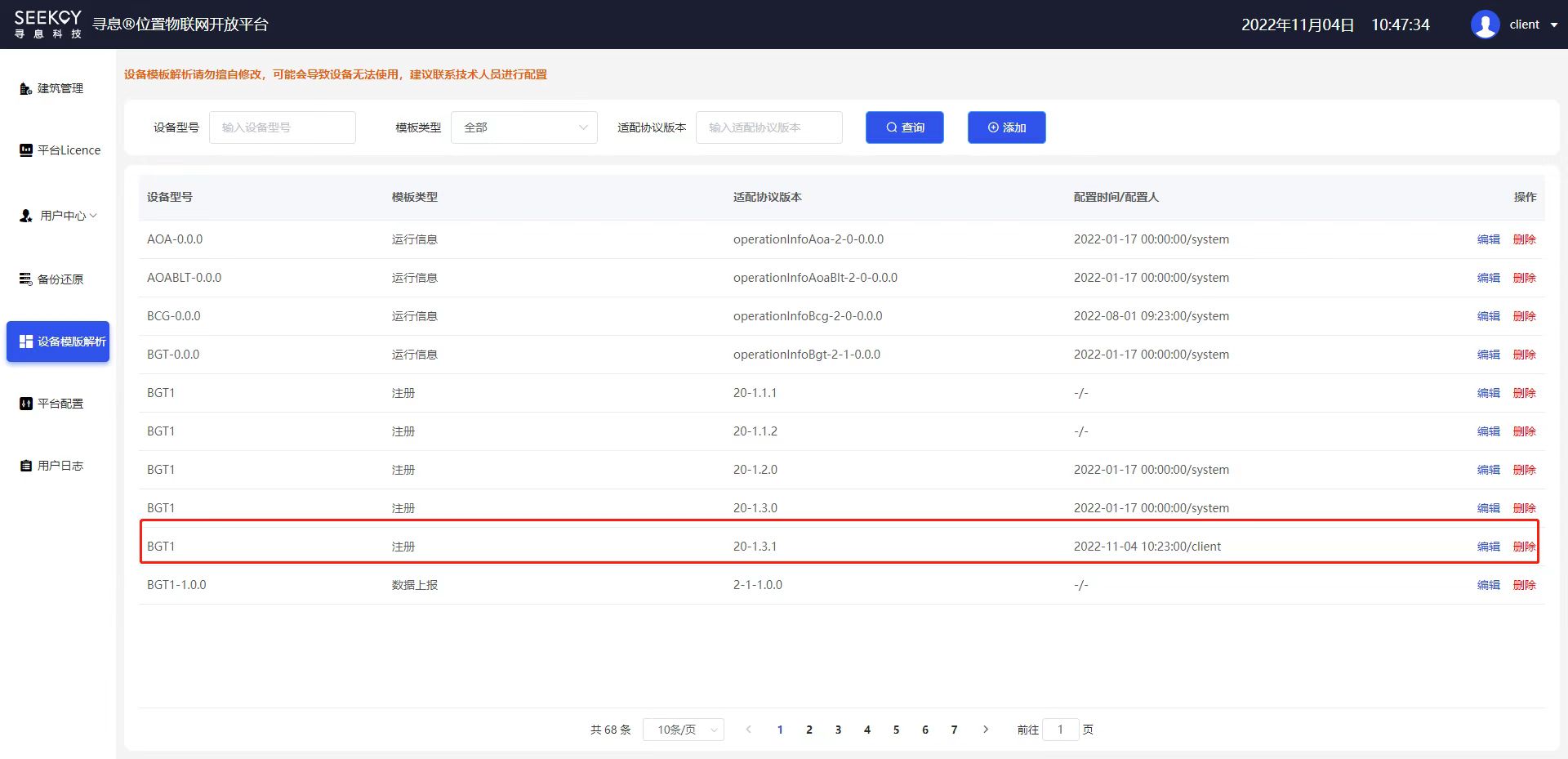Edit the BGT1-1.0.0 row
Viewport: 1568px width, 759px height.
(x=1489, y=585)
